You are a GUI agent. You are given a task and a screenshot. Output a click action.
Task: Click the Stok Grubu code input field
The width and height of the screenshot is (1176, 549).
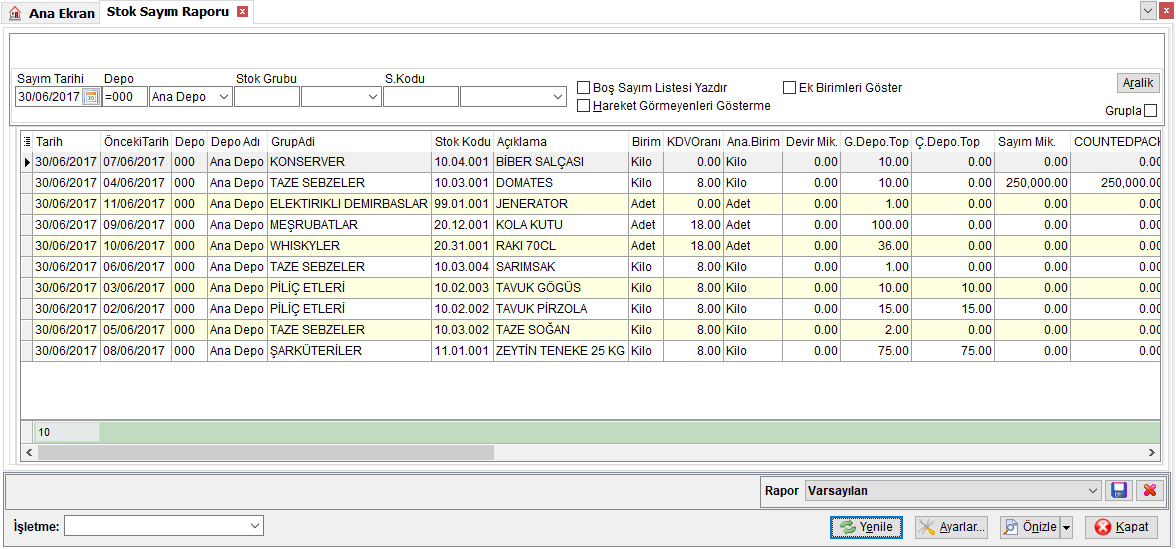267,97
